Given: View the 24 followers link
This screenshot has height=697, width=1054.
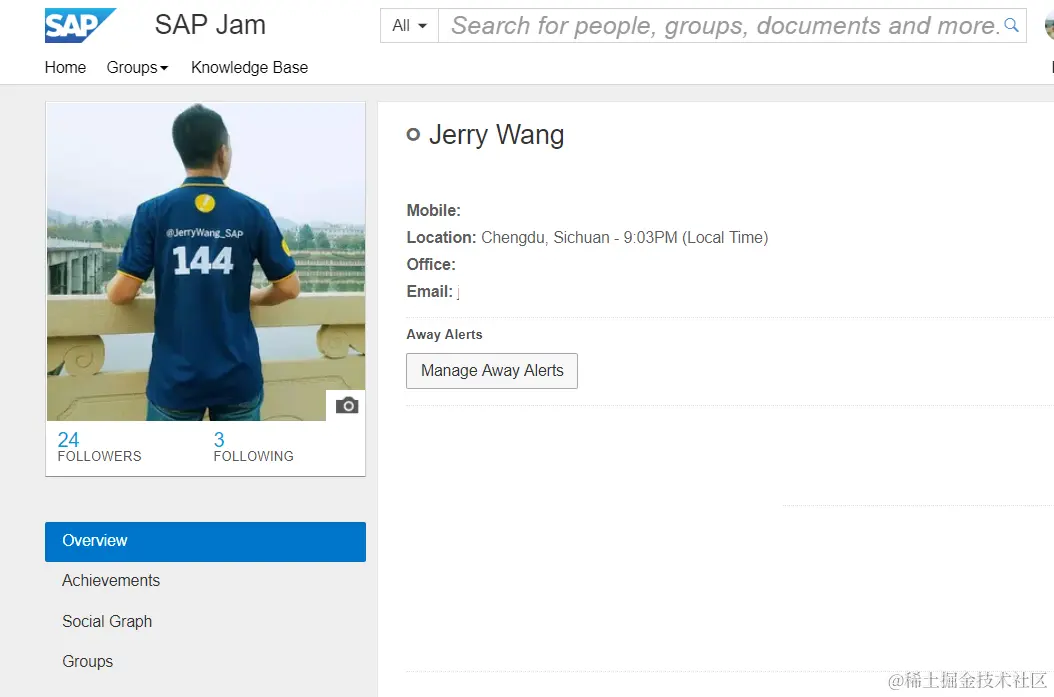Looking at the screenshot, I should (99, 447).
